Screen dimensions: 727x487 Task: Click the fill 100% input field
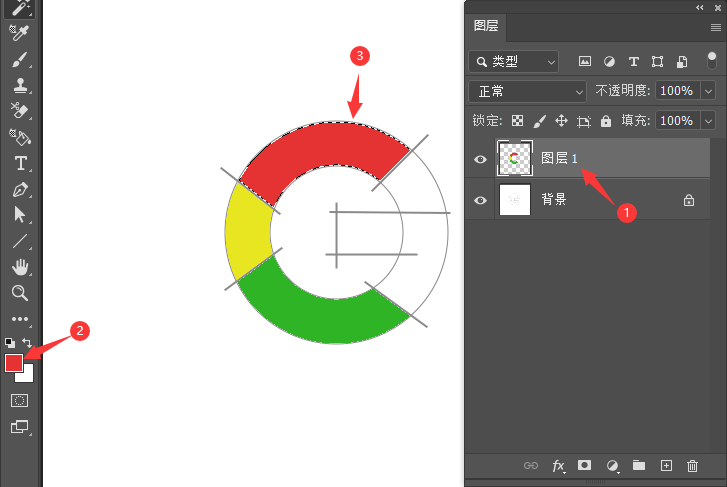tap(677, 121)
